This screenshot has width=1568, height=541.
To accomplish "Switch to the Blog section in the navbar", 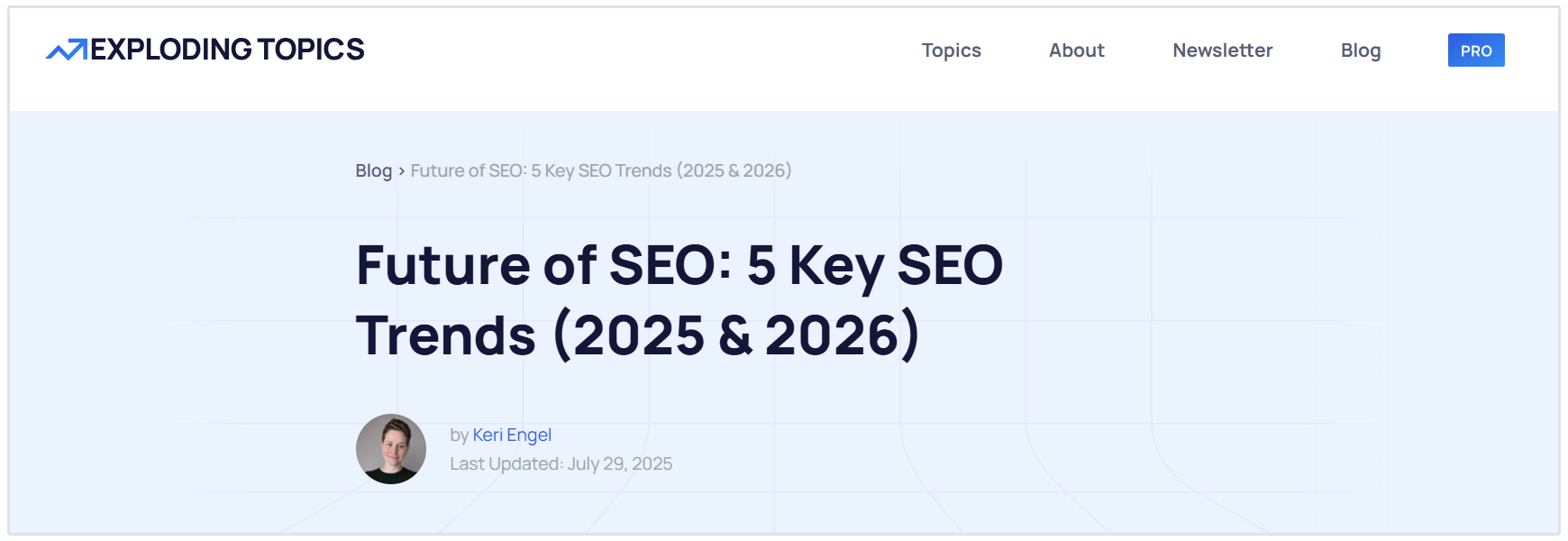I will pos(1361,50).
